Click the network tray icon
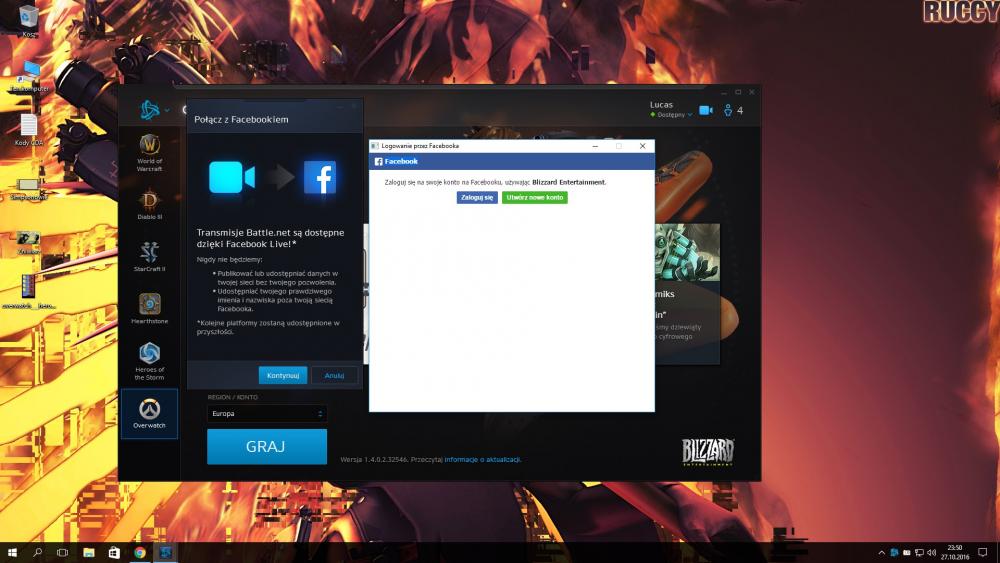The width and height of the screenshot is (1000, 563). point(919,552)
